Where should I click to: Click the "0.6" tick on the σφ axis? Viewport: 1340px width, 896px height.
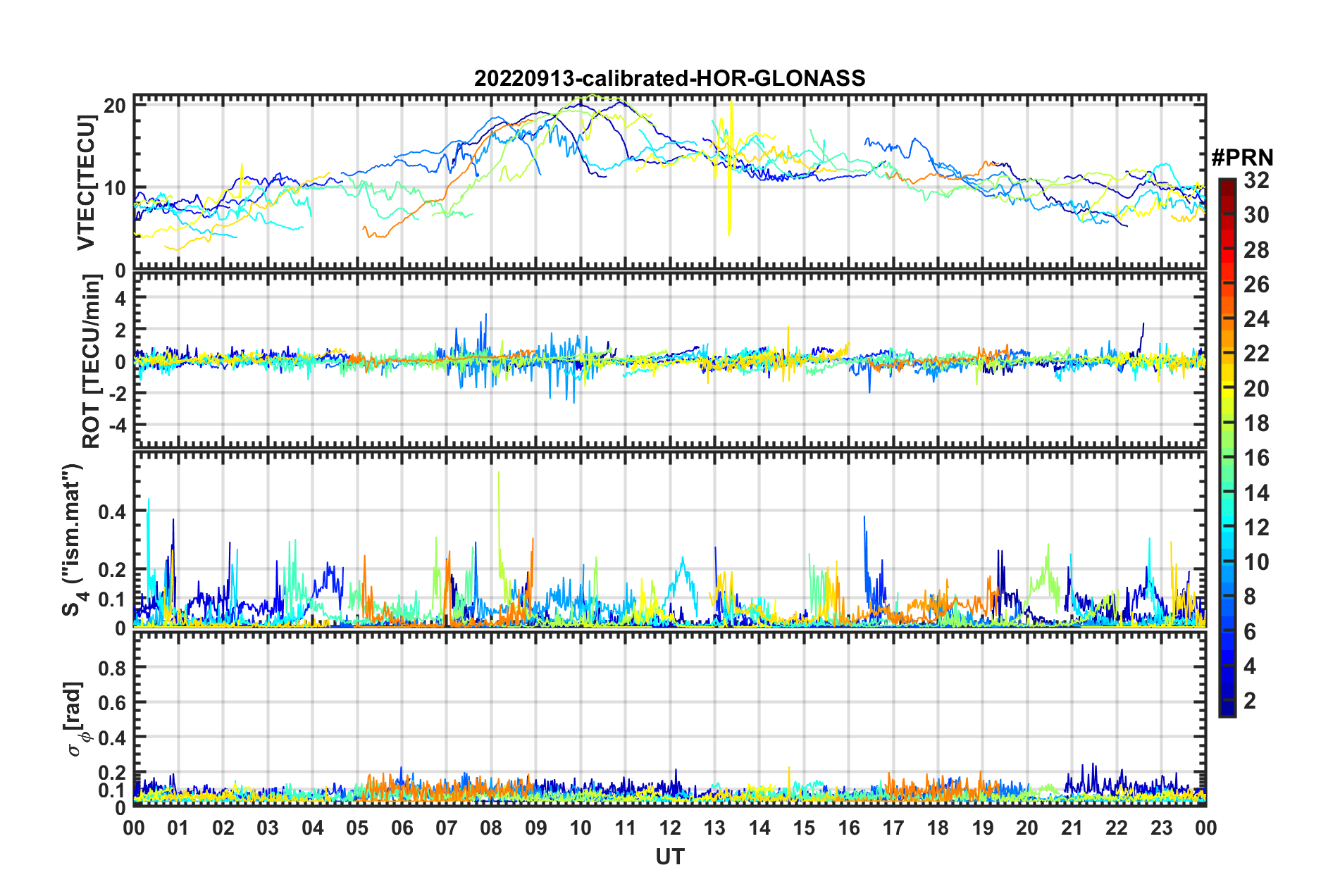[x=113, y=703]
